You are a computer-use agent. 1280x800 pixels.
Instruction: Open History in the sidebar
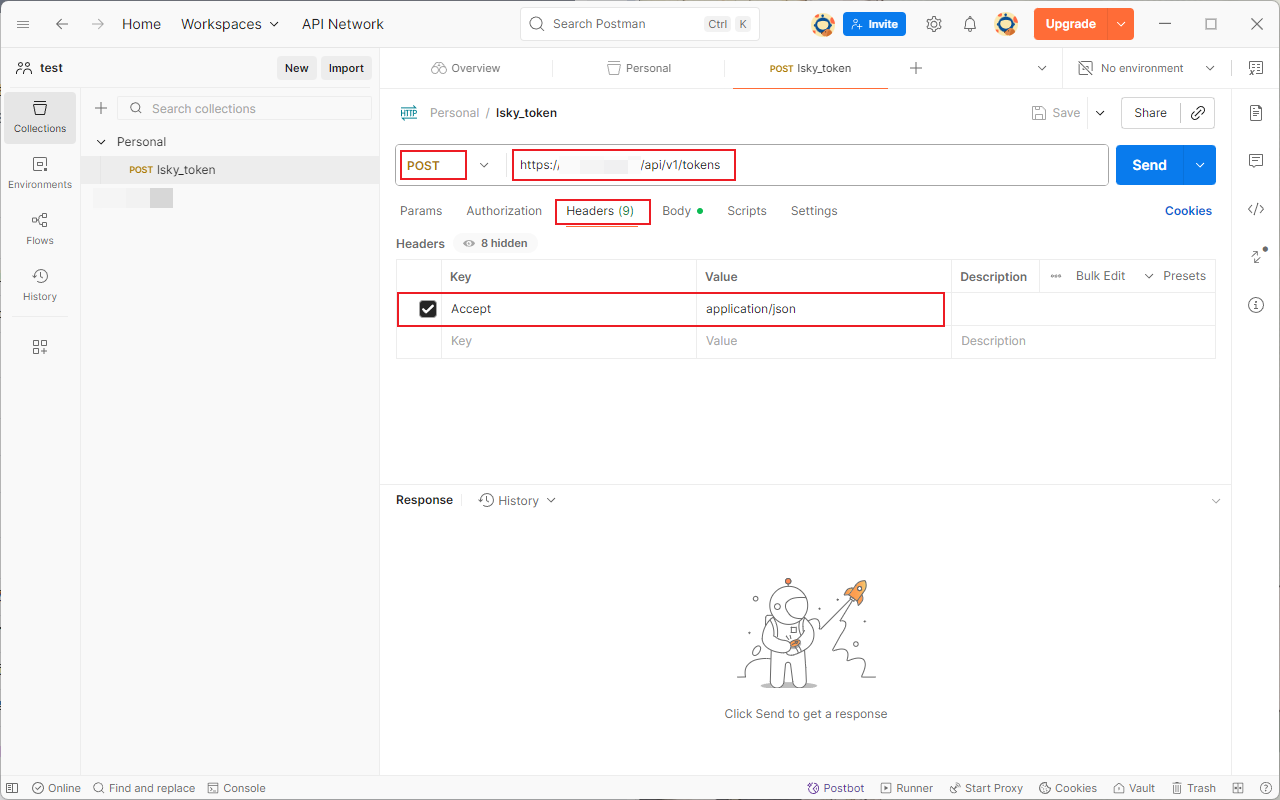pyautogui.click(x=40, y=285)
